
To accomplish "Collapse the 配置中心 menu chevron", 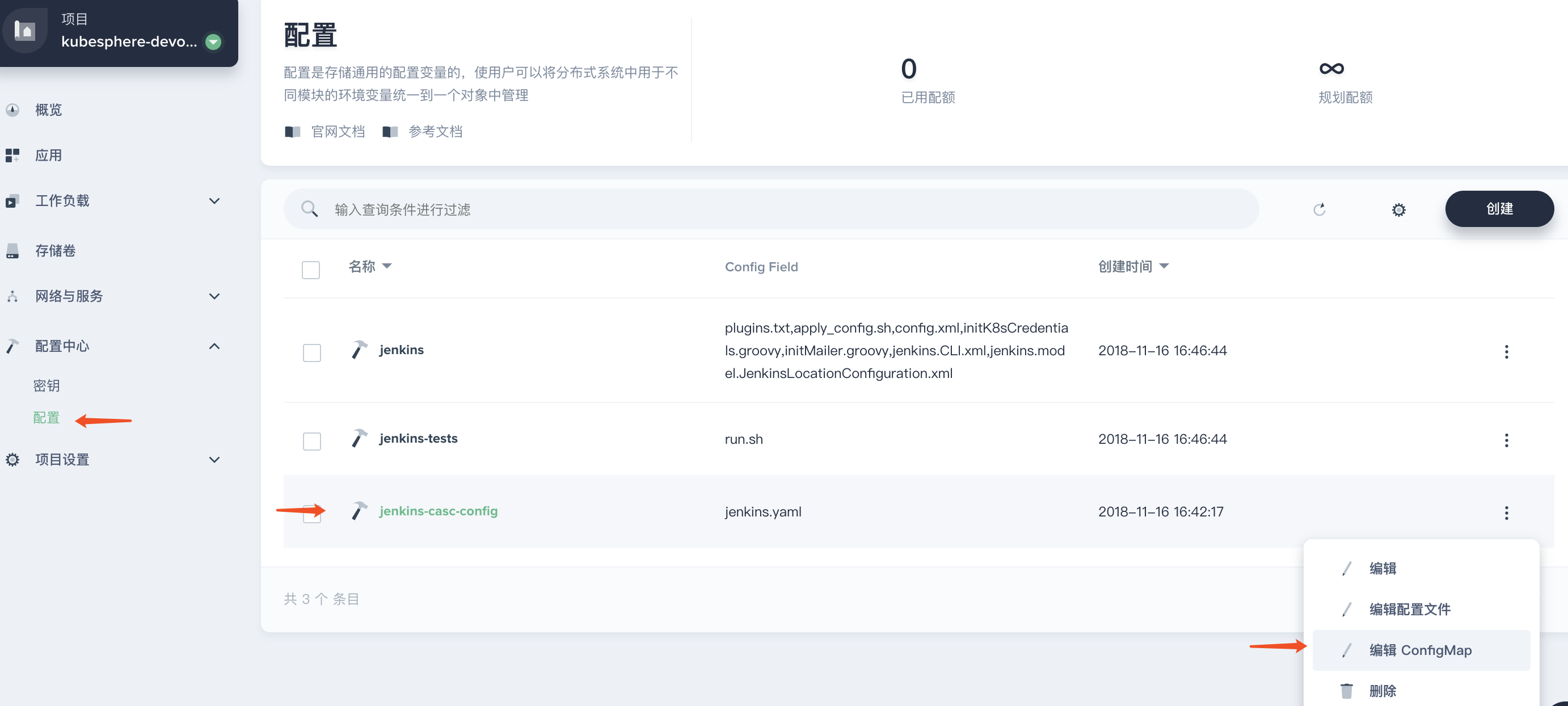I will tap(214, 346).
